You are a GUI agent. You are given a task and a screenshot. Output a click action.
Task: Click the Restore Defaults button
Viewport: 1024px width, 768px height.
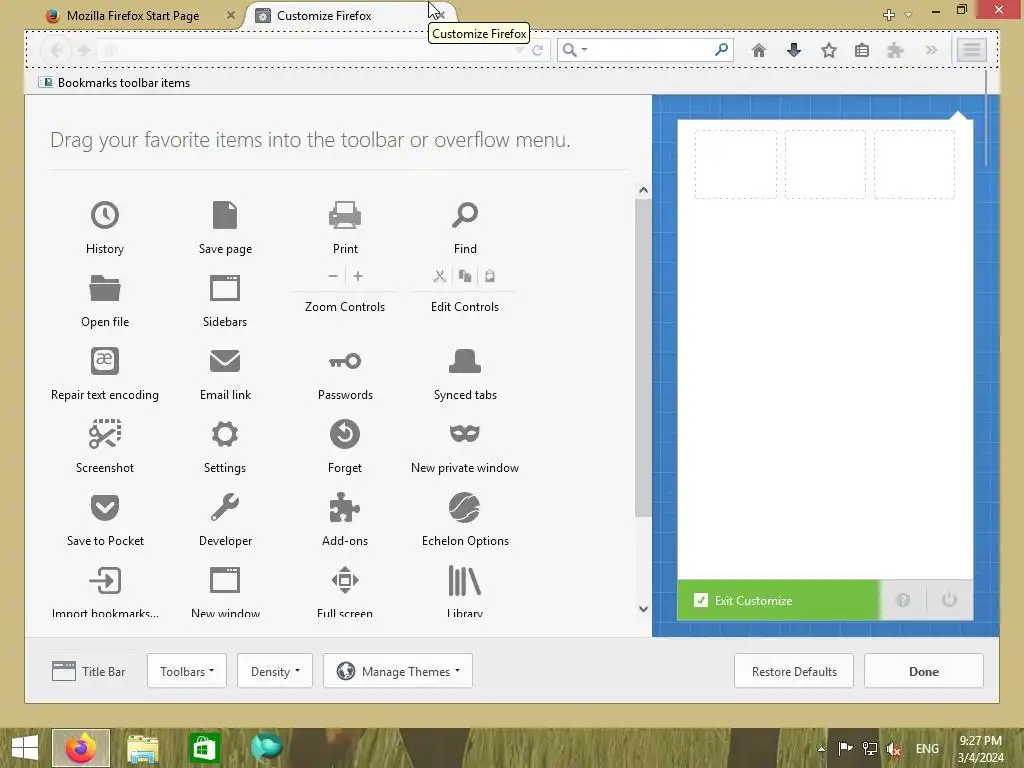(794, 671)
